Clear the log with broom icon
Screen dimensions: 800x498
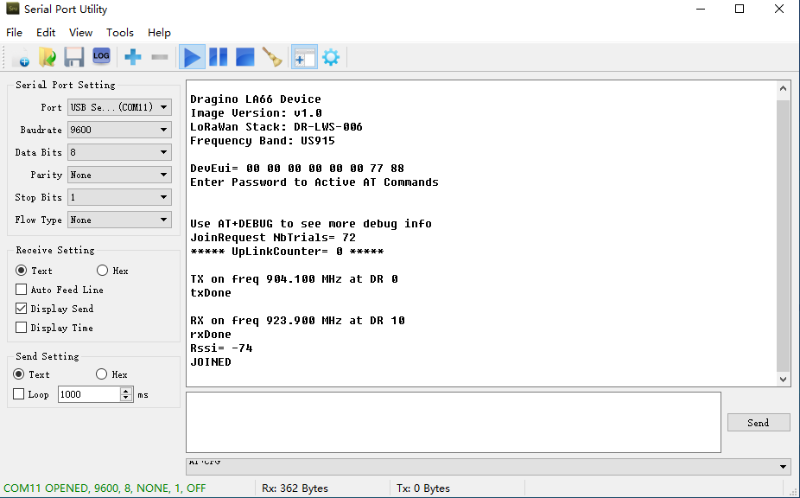point(272,57)
